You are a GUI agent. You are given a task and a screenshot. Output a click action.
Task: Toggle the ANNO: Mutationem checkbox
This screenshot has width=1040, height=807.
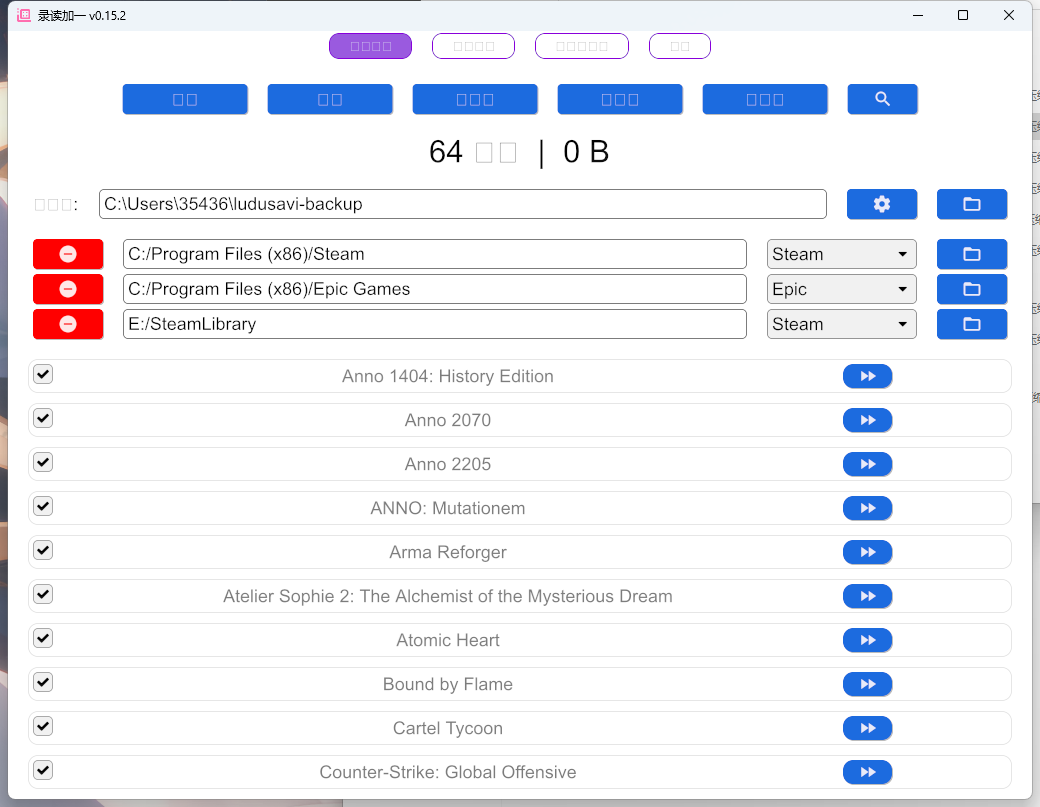[43, 506]
